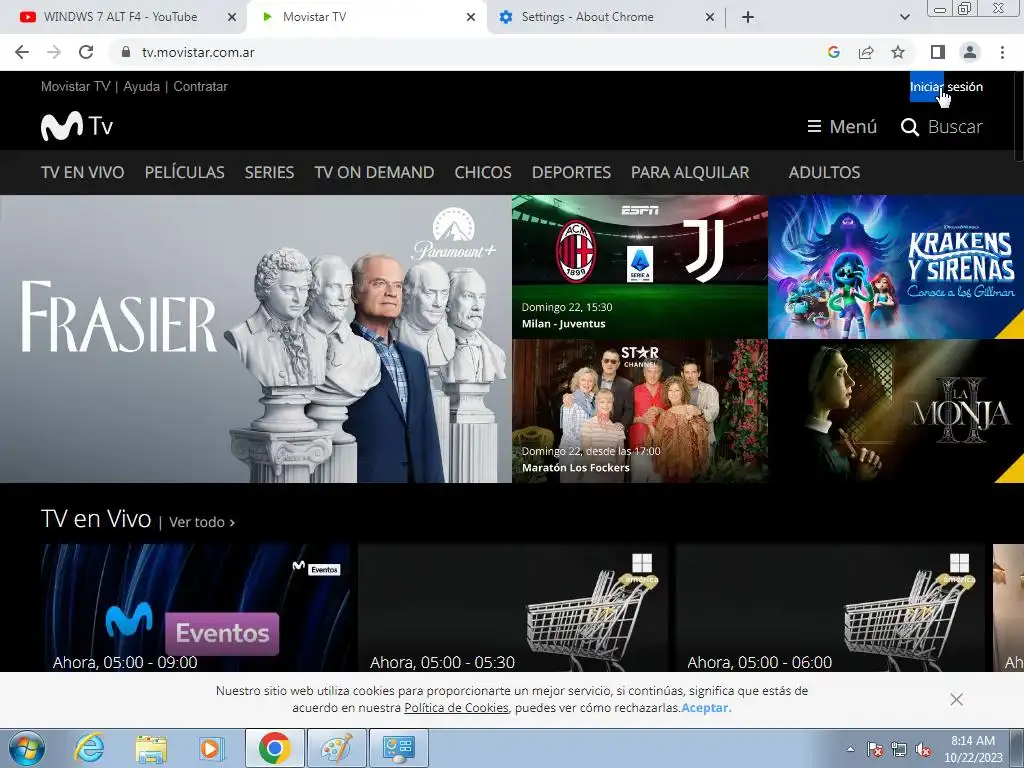Image resolution: width=1024 pixels, height=768 pixels.
Task: Switch to WINDWS 7 ALT F4 YouTube tab
Action: 121,17
